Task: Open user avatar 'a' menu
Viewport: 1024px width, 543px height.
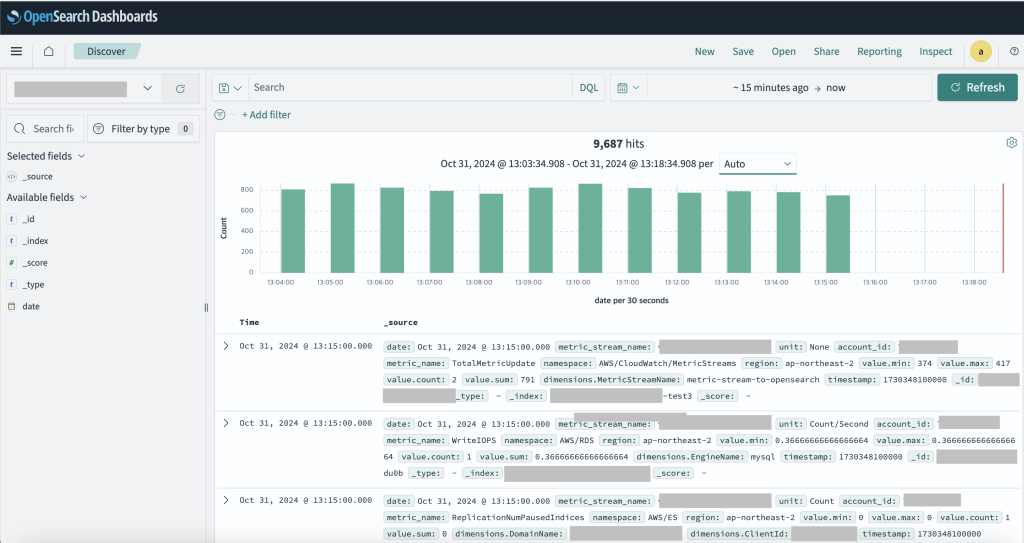Action: [980, 52]
